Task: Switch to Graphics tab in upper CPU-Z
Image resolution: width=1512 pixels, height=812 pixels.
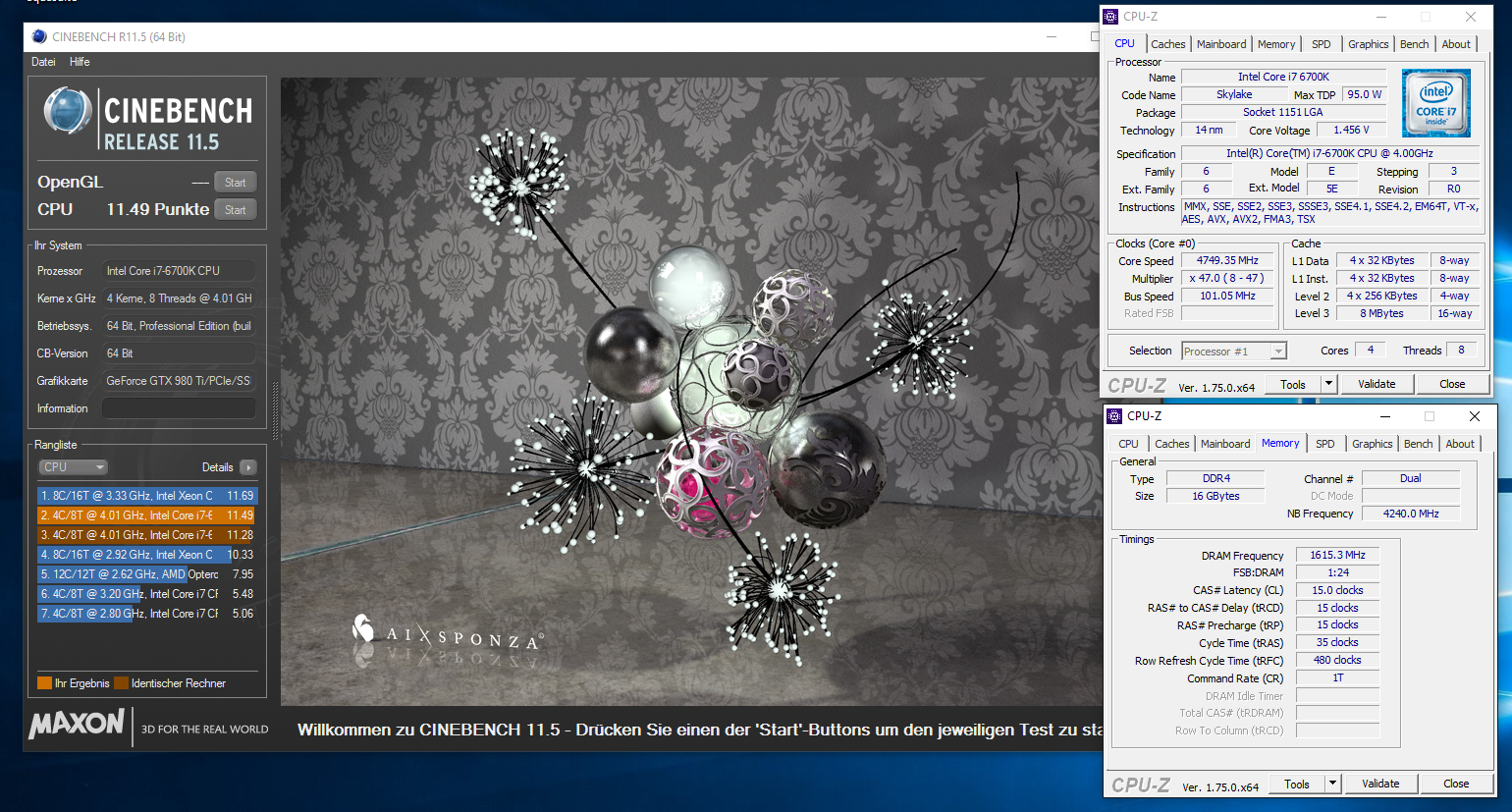Action: point(1368,44)
